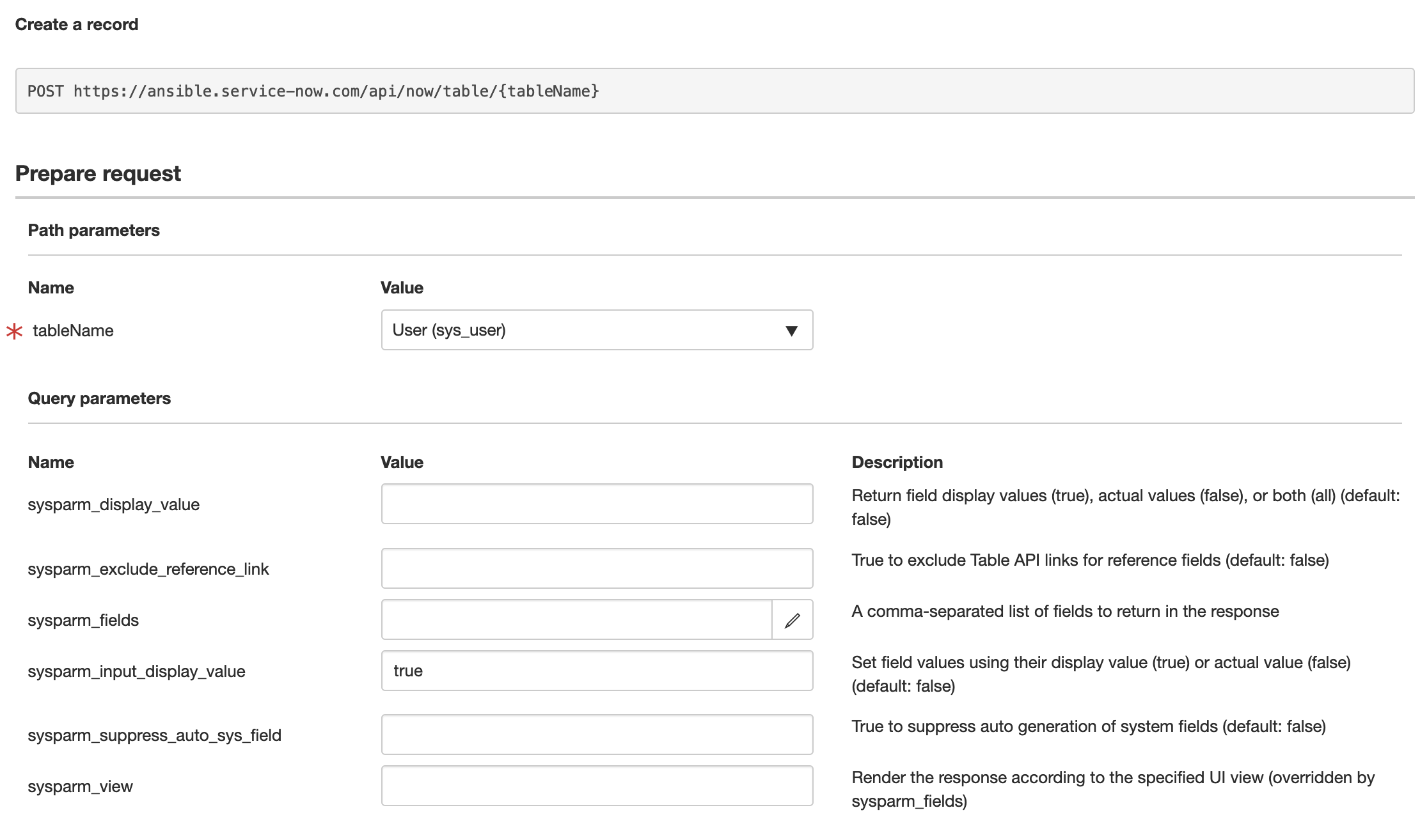
Task: Open the tableName dropdown arrow
Action: 791,331
